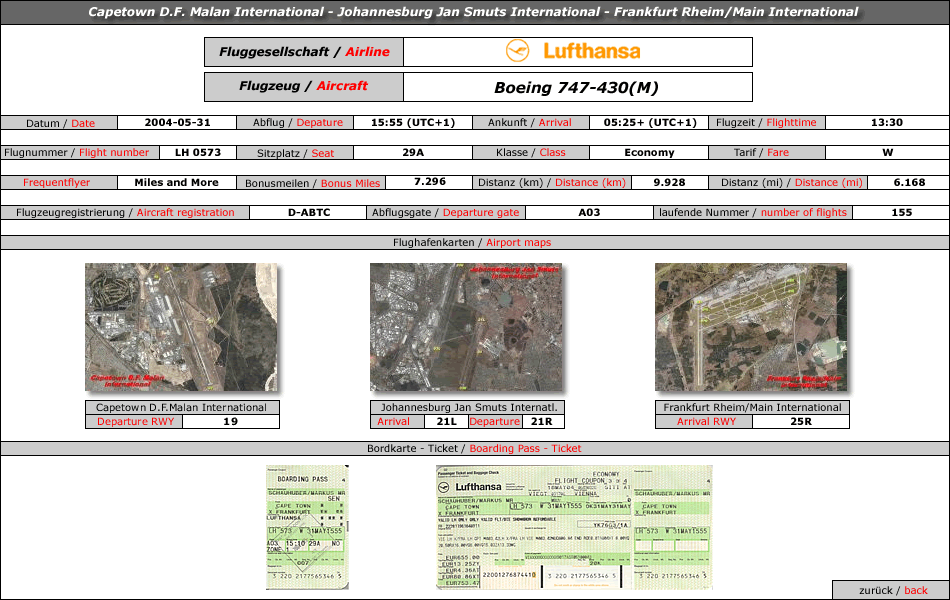
Task: Click the Johannesburg Jan Smuts Internatl. caption
Action: tap(467, 407)
